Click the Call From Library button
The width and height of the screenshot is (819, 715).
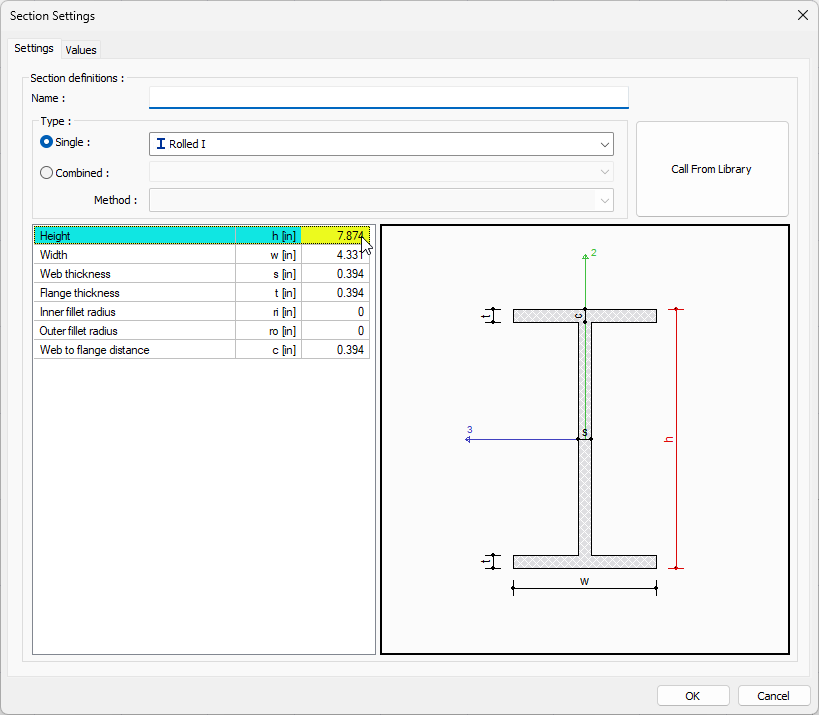coord(711,168)
